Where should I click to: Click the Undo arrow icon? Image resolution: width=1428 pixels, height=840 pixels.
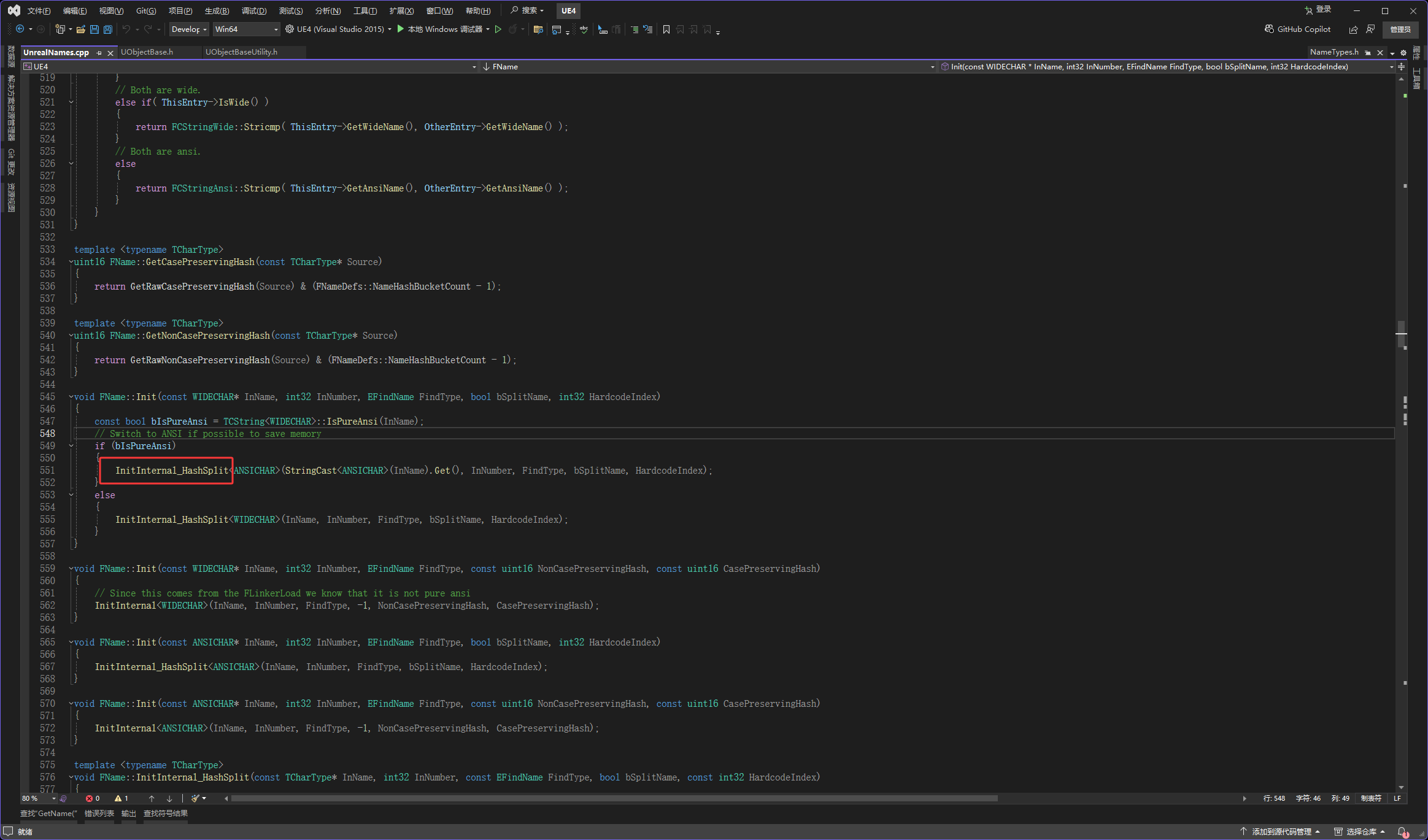(x=126, y=29)
